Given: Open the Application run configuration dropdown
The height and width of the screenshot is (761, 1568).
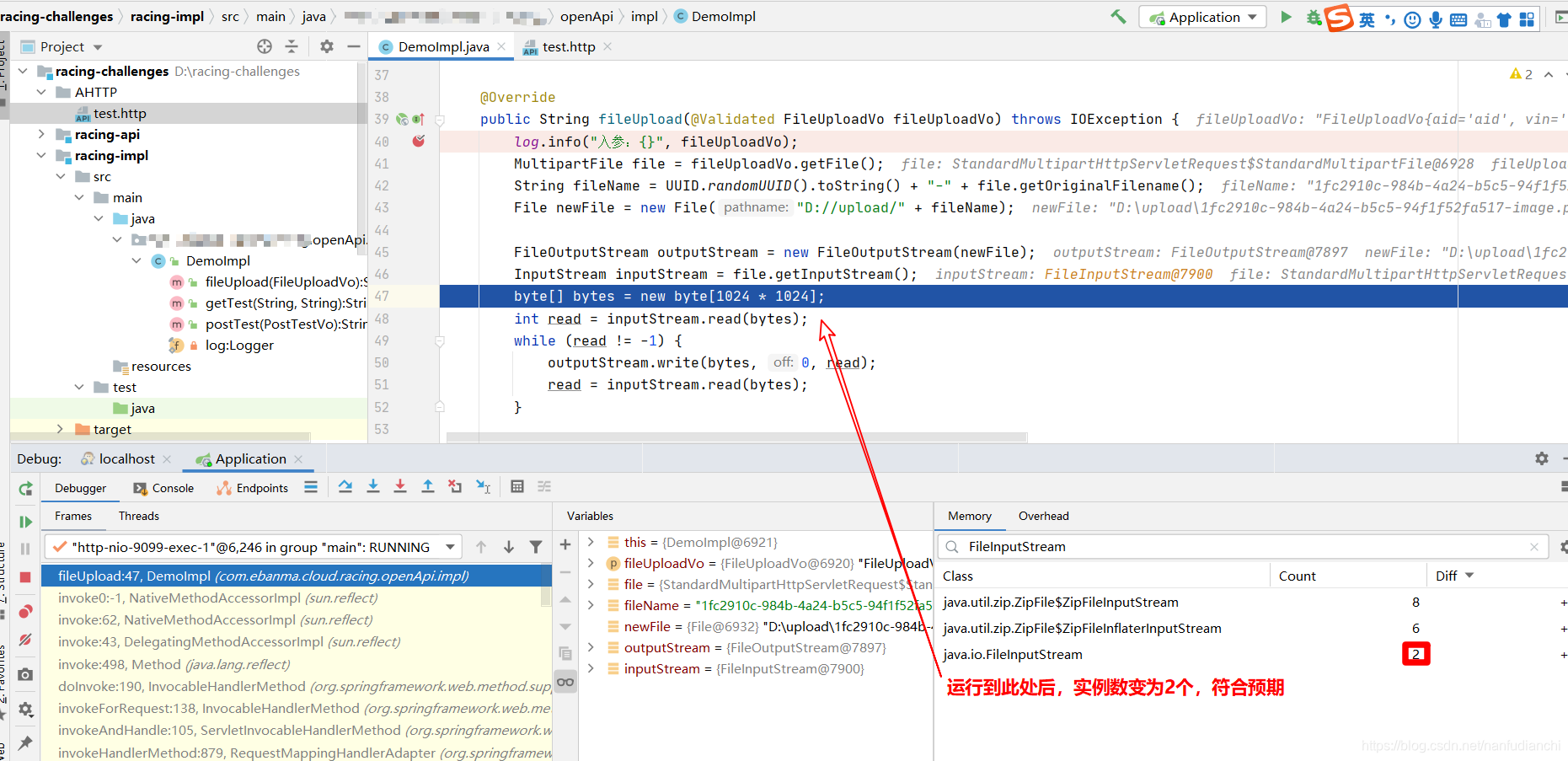Looking at the screenshot, I should pos(1202,16).
